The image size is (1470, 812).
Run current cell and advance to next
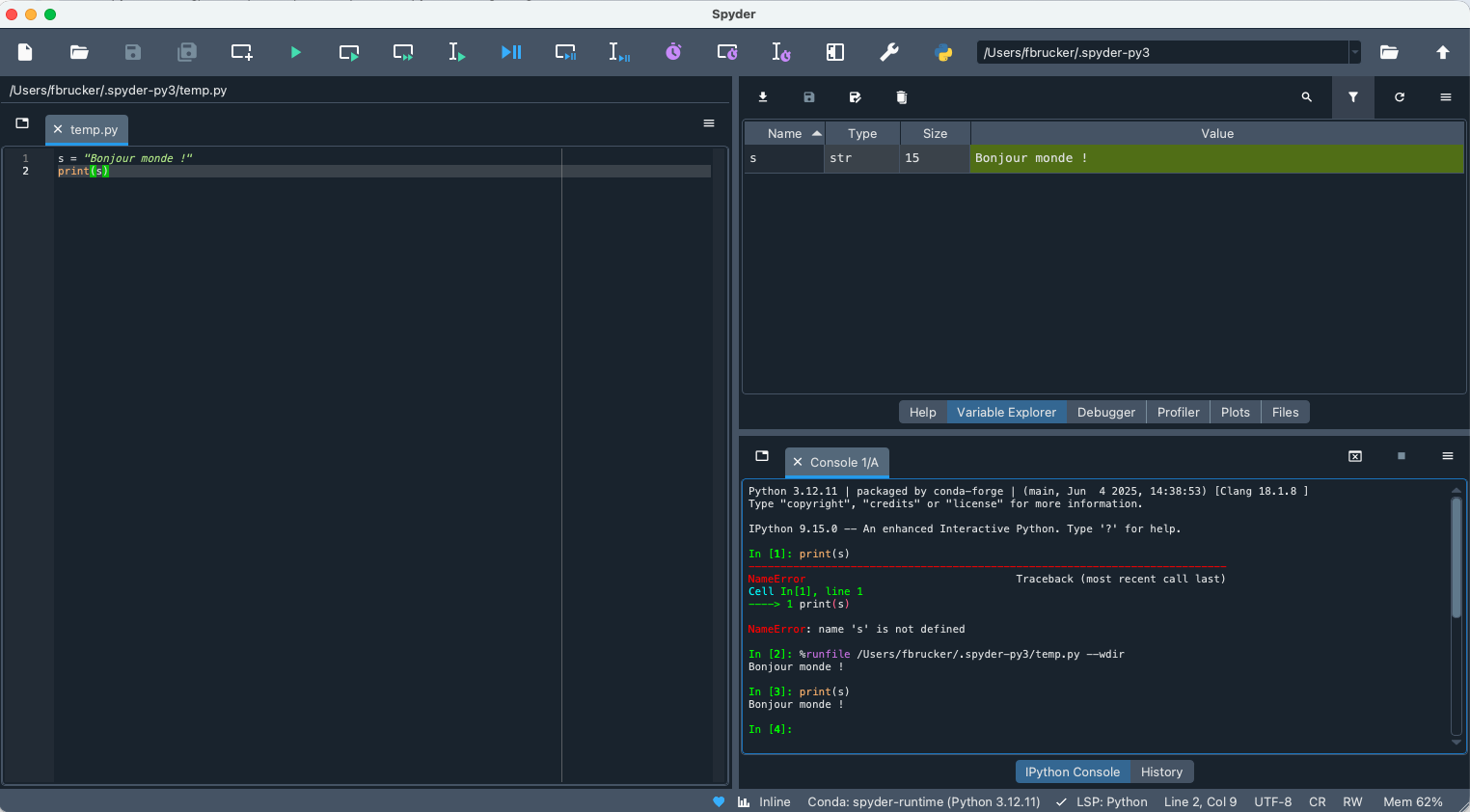(403, 52)
